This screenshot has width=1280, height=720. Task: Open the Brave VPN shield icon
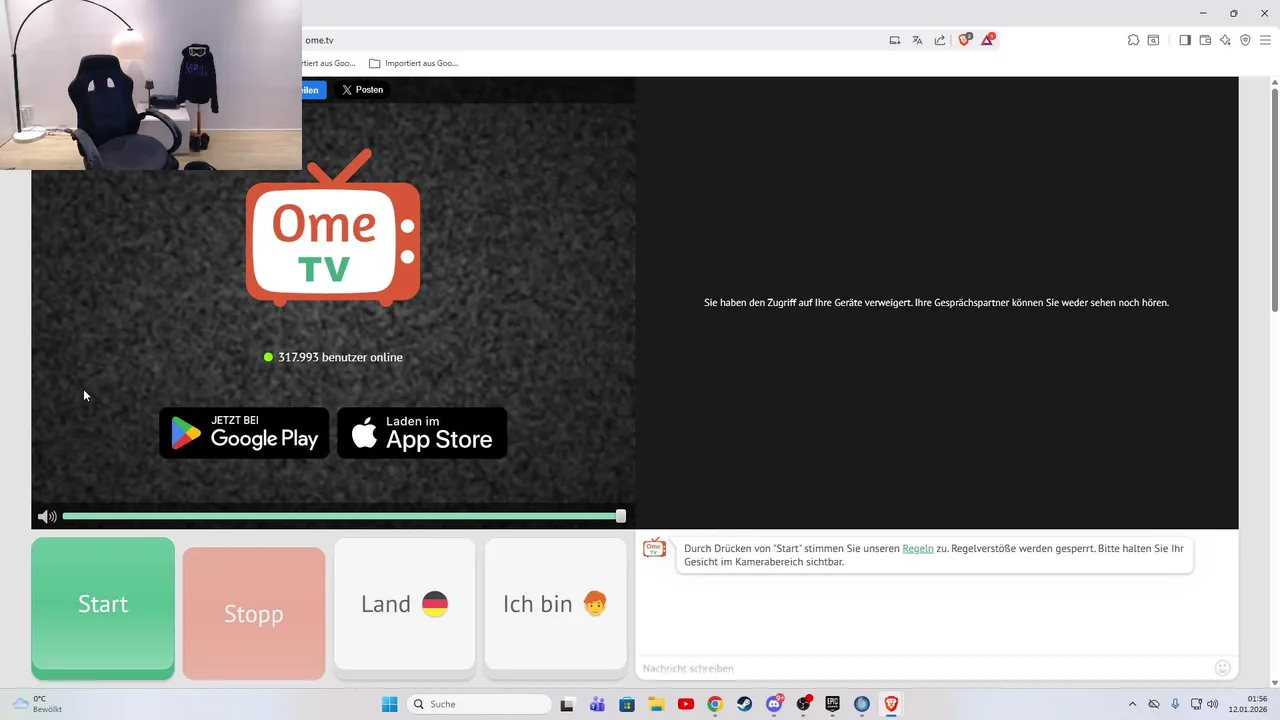coord(1245,40)
